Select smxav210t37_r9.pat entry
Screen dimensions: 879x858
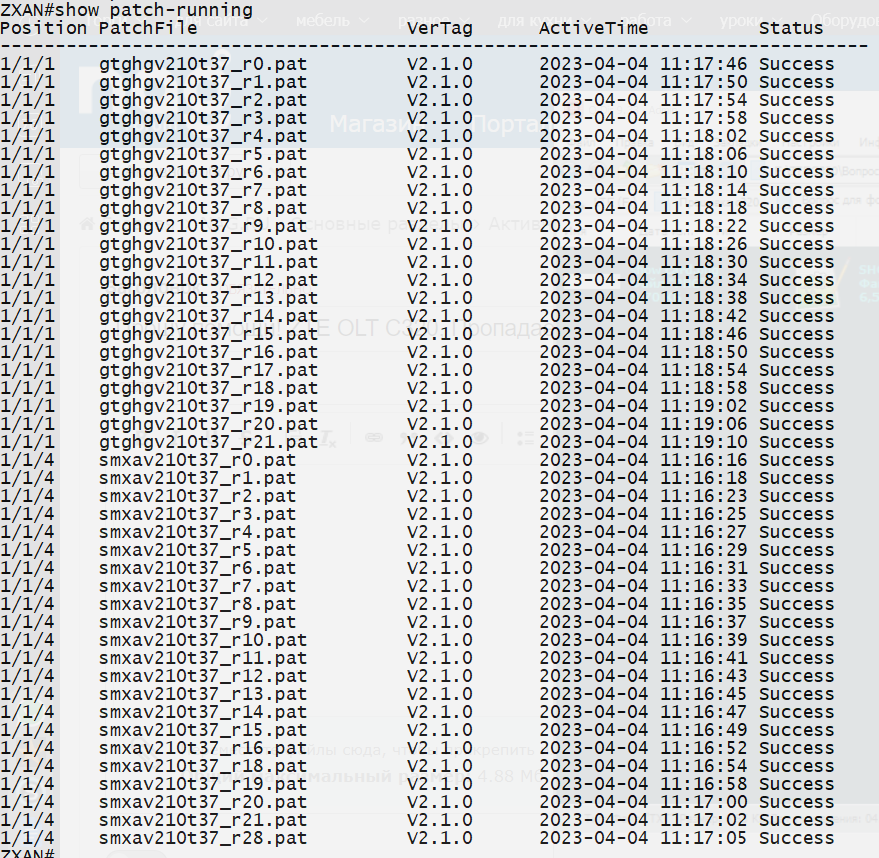pyautogui.click(x=197, y=622)
